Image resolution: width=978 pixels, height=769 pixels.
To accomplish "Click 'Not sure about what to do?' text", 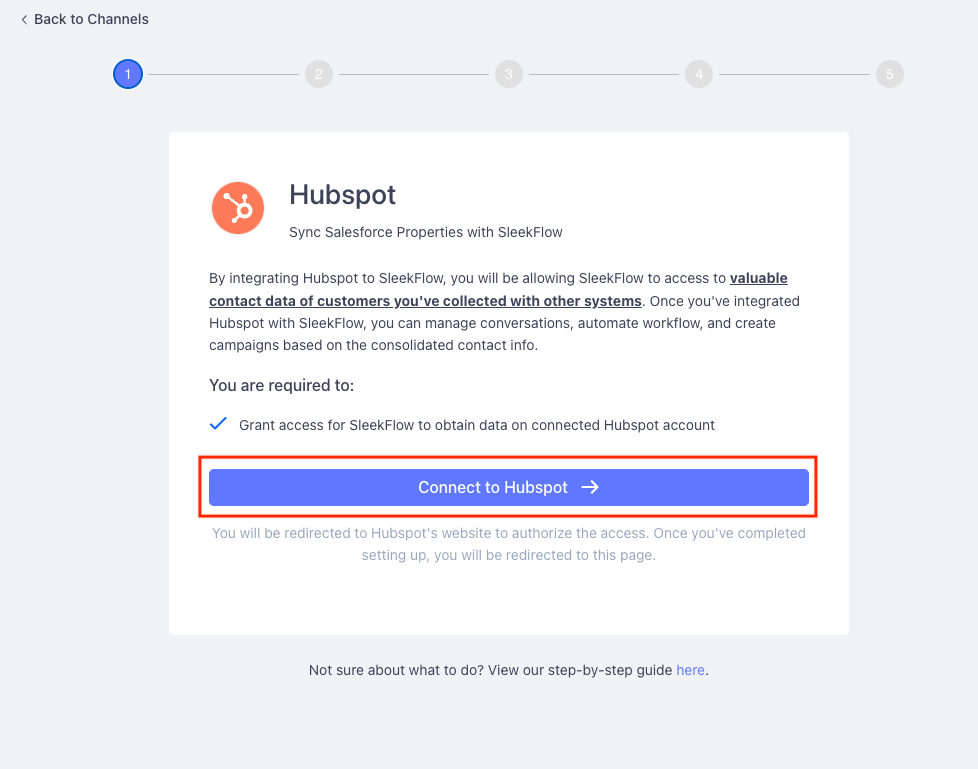I will point(397,670).
